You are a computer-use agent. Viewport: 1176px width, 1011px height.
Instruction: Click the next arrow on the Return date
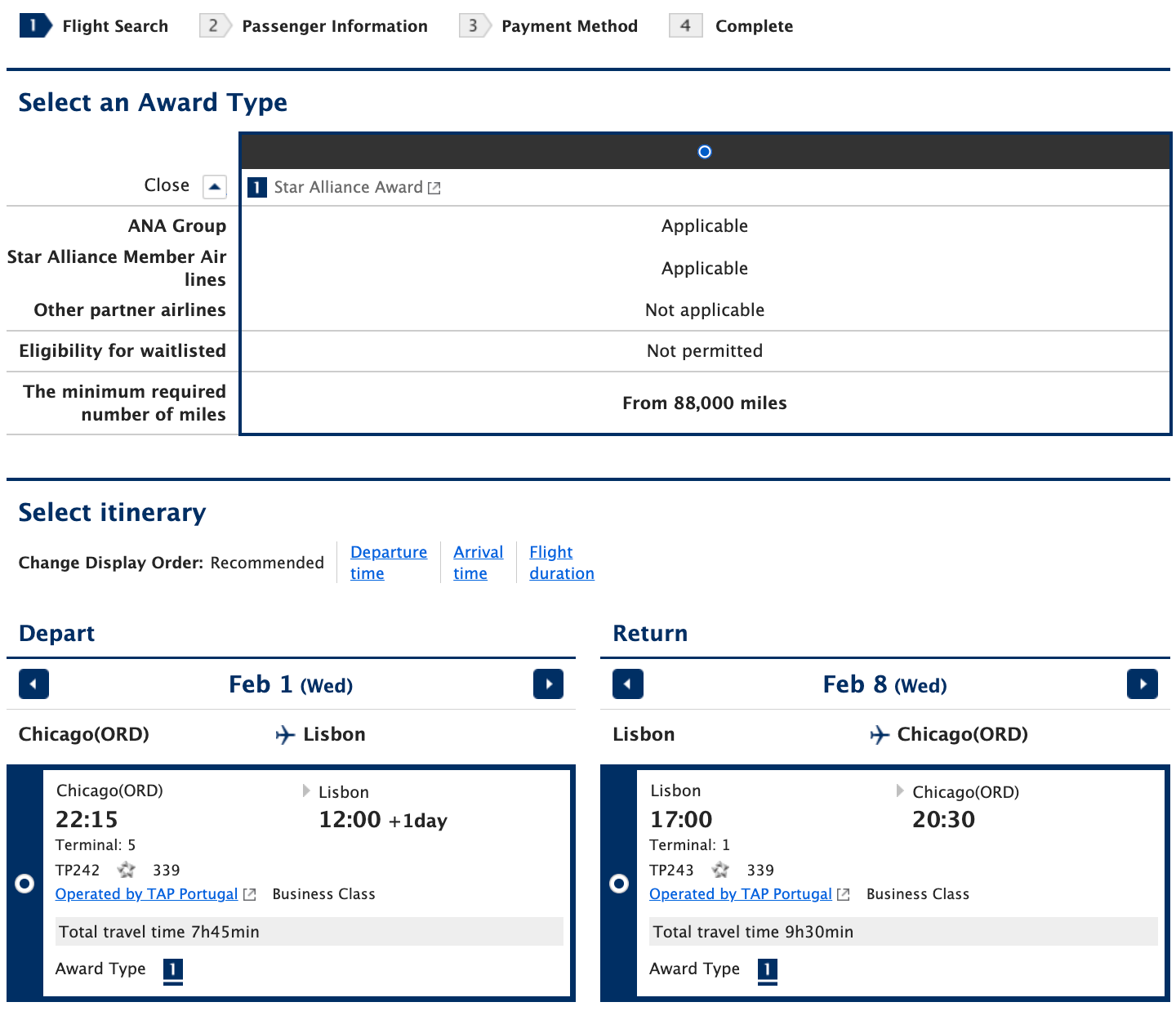point(1142,684)
